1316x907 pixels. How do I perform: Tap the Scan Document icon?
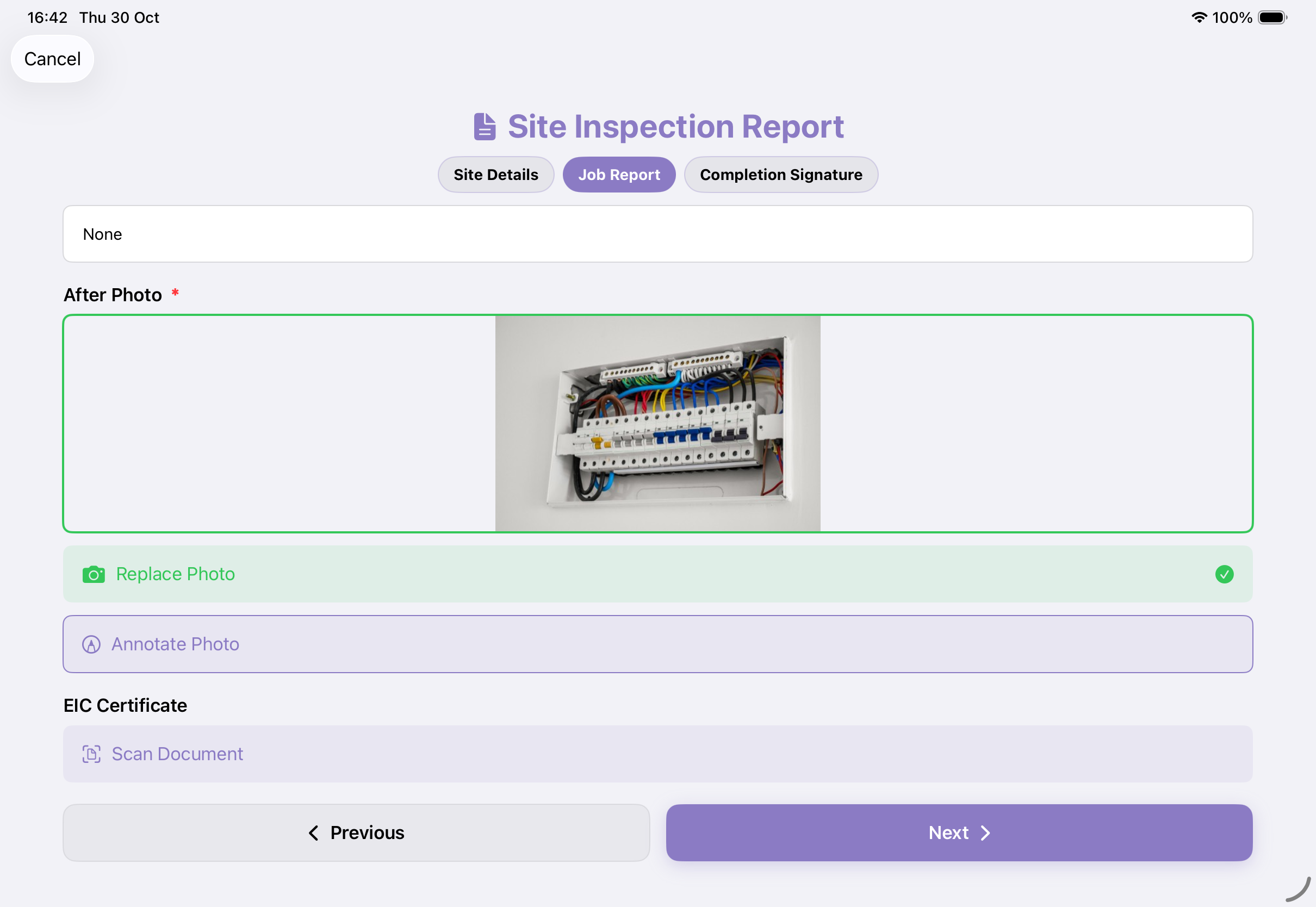tap(91, 754)
